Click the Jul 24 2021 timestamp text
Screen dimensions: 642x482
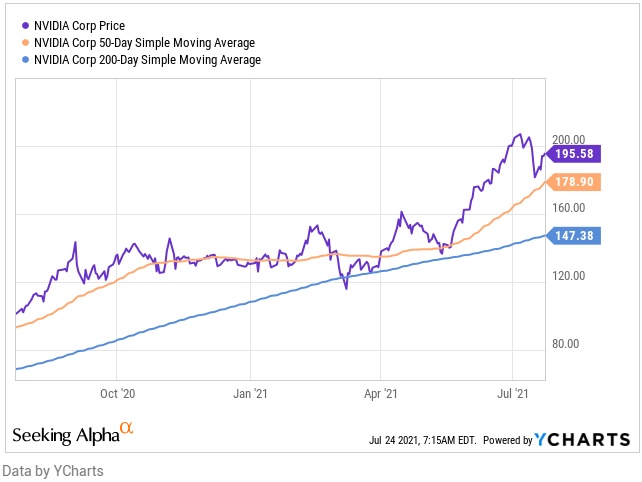425,440
